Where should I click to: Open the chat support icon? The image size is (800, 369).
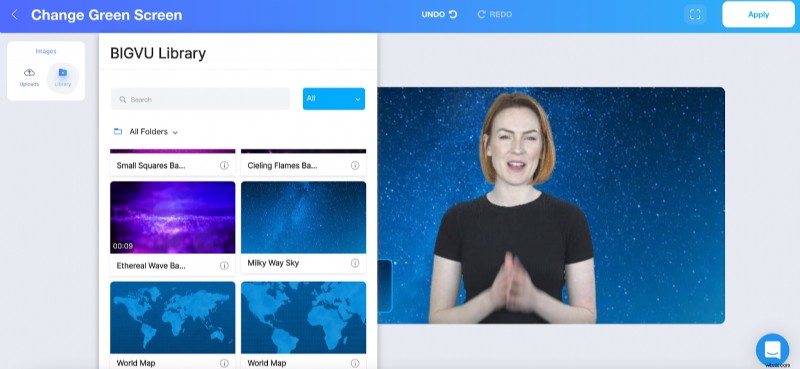[x=772, y=350]
